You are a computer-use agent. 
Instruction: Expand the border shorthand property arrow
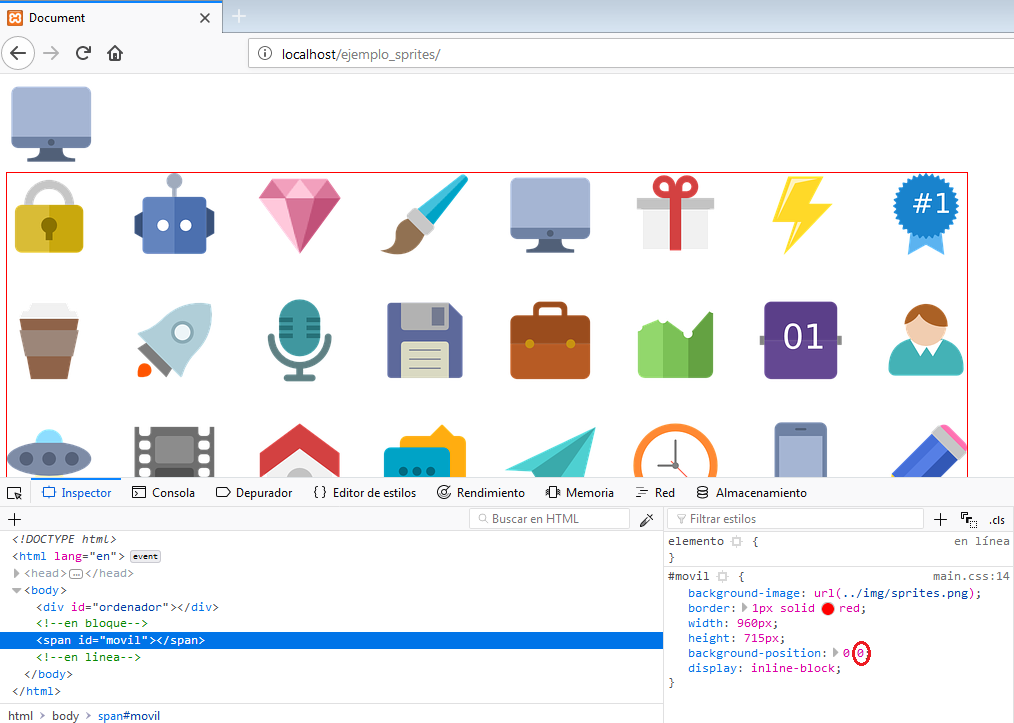[743, 608]
